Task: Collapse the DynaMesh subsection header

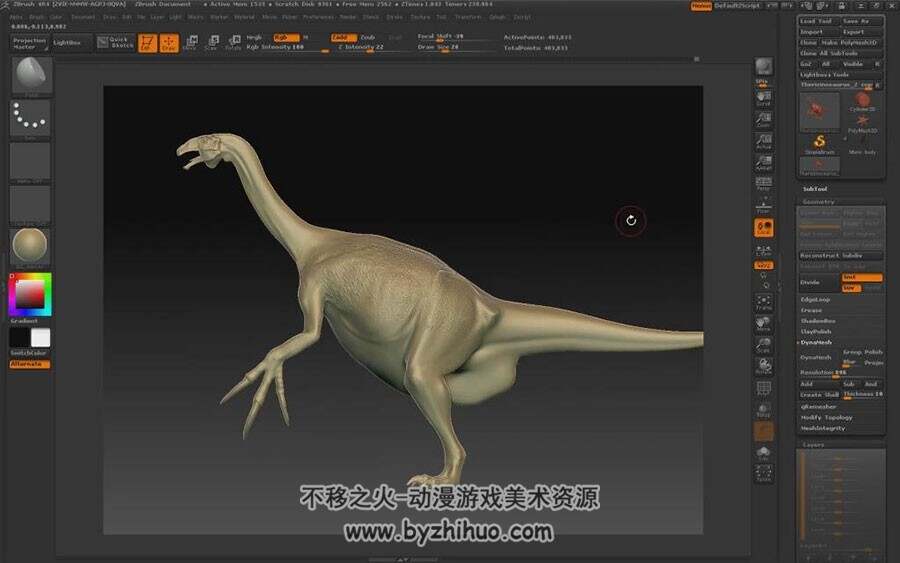Action: click(x=816, y=342)
